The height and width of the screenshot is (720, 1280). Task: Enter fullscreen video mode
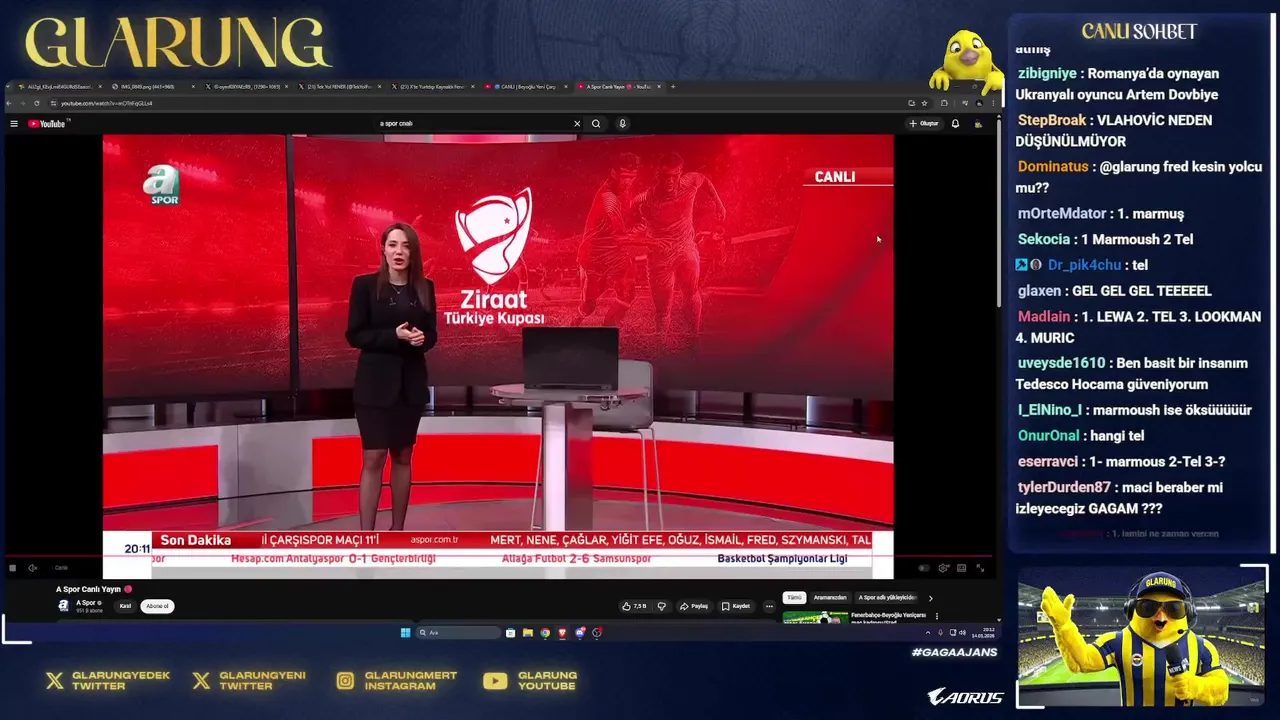(980, 568)
